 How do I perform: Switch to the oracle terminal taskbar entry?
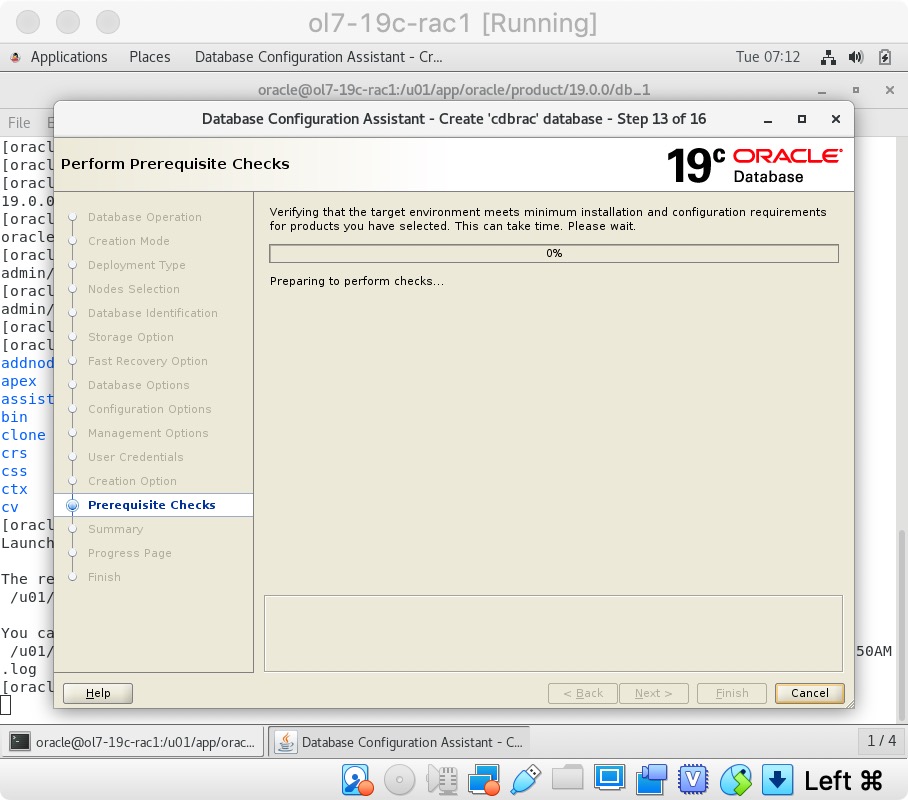133,742
